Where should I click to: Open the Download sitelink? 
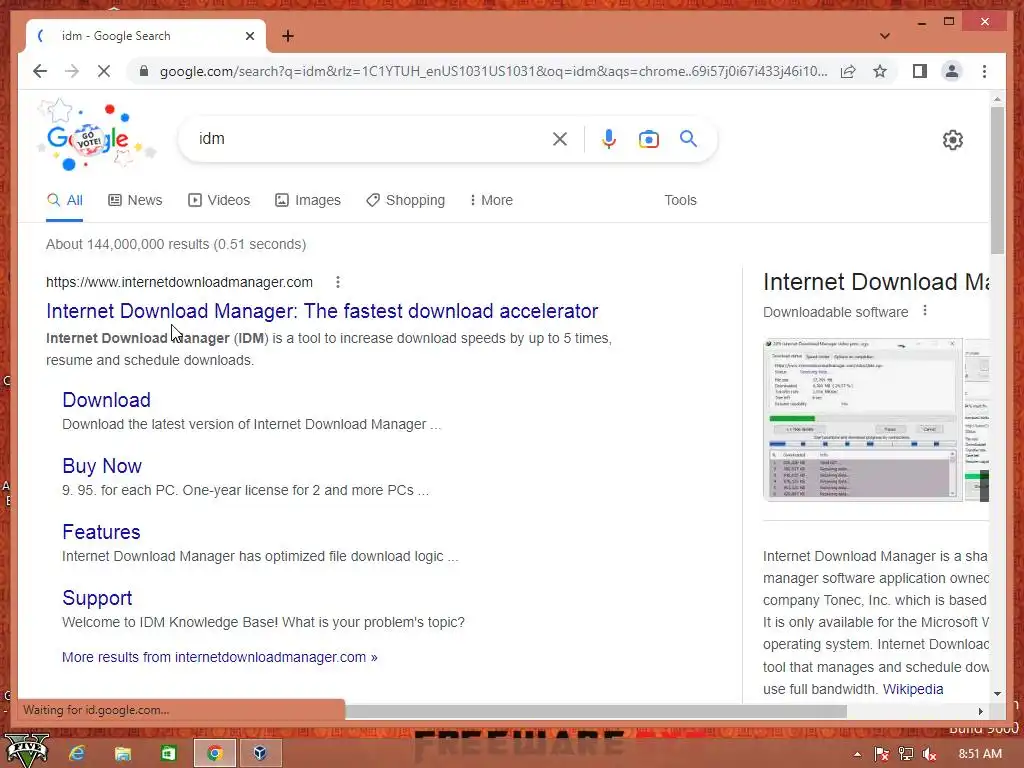pyautogui.click(x=106, y=400)
